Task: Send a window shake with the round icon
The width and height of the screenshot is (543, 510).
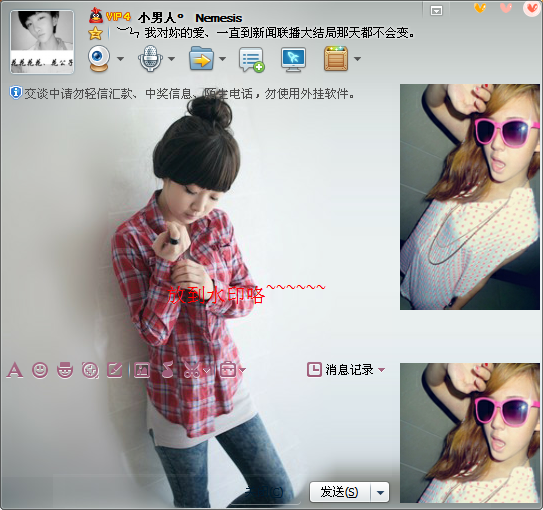Action: click(x=90, y=370)
